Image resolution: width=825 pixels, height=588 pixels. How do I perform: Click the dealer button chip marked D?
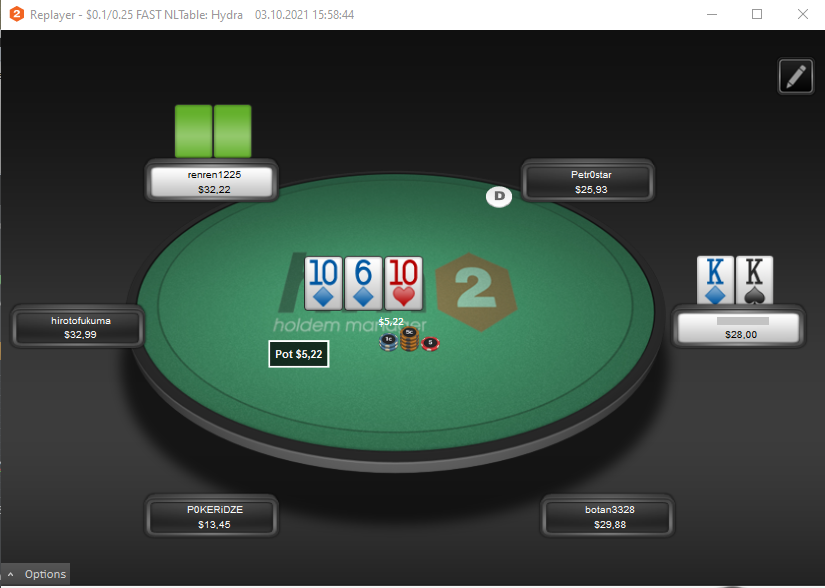click(x=499, y=197)
